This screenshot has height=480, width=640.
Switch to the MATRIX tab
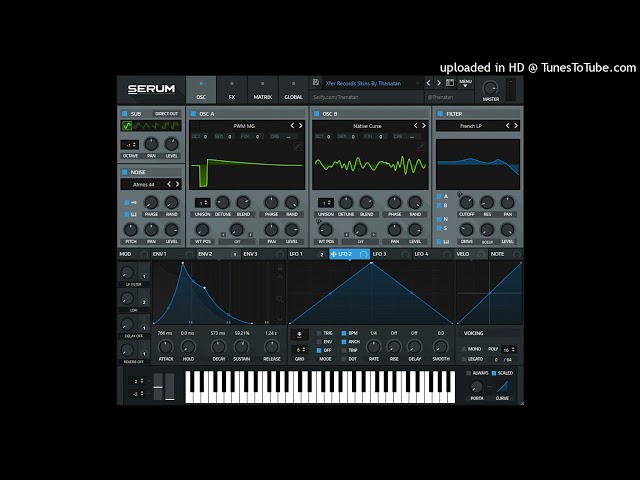coord(262,90)
